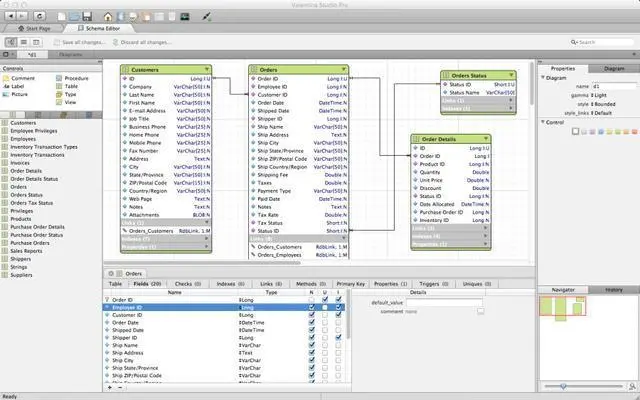This screenshot has width=640, height=400.
Task: Toggle I checkbox for Ship Address field
Action: pos(338,353)
